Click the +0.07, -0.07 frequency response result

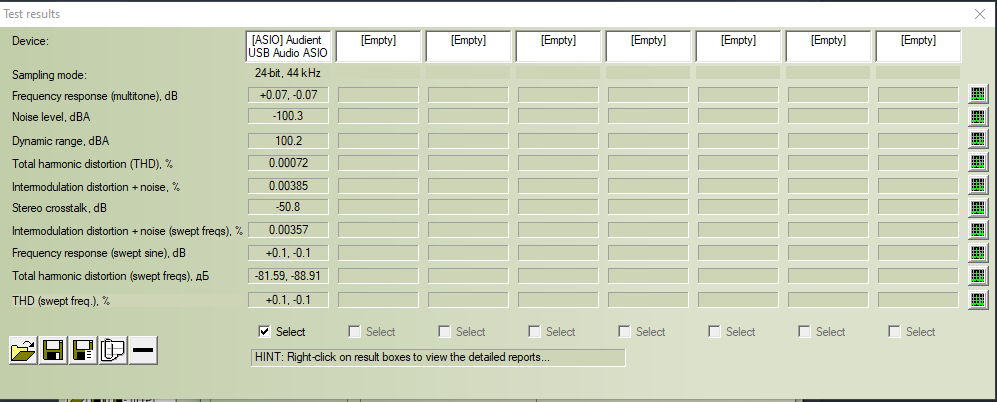pyautogui.click(x=289, y=95)
